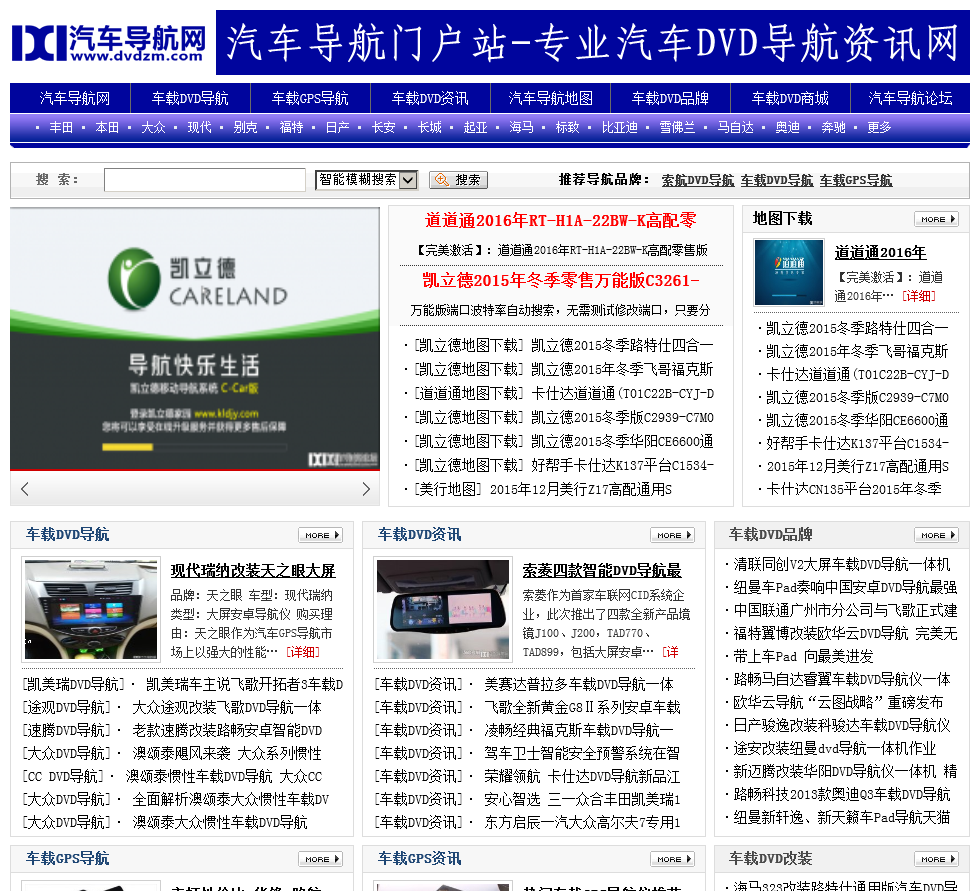
Task: Select the 别克 brand link
Action: click(x=246, y=127)
